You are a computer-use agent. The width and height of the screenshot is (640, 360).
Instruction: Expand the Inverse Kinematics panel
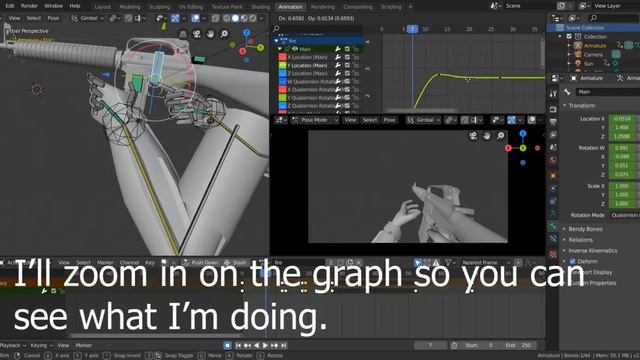(592, 251)
